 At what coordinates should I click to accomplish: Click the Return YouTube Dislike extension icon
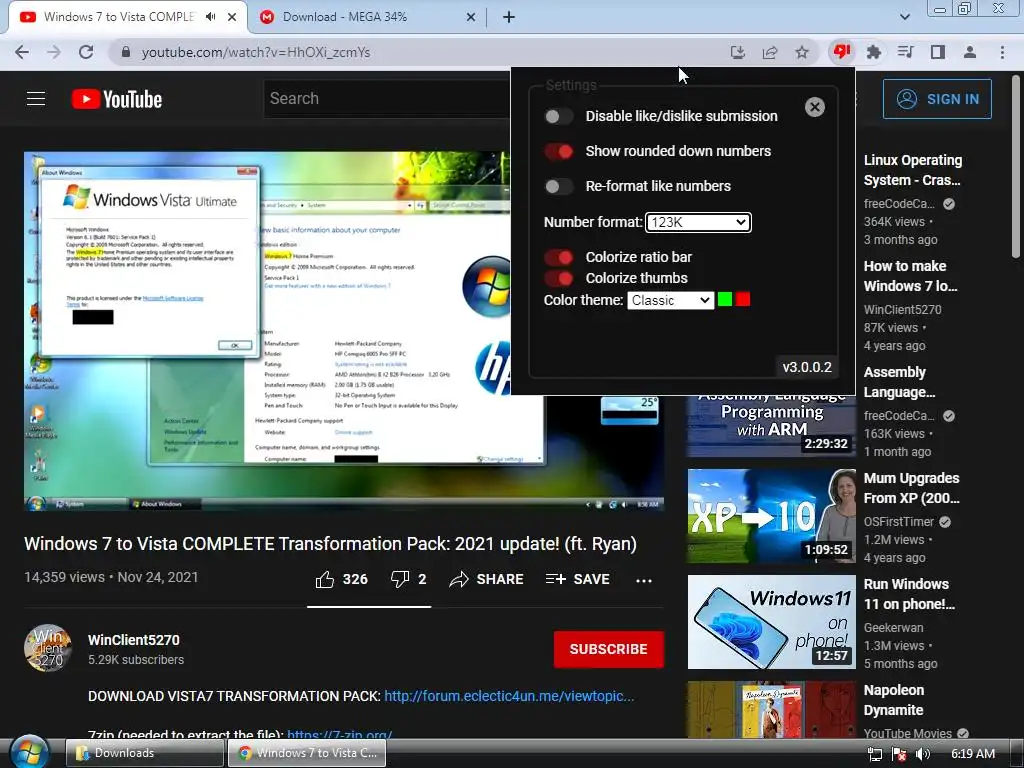841,52
